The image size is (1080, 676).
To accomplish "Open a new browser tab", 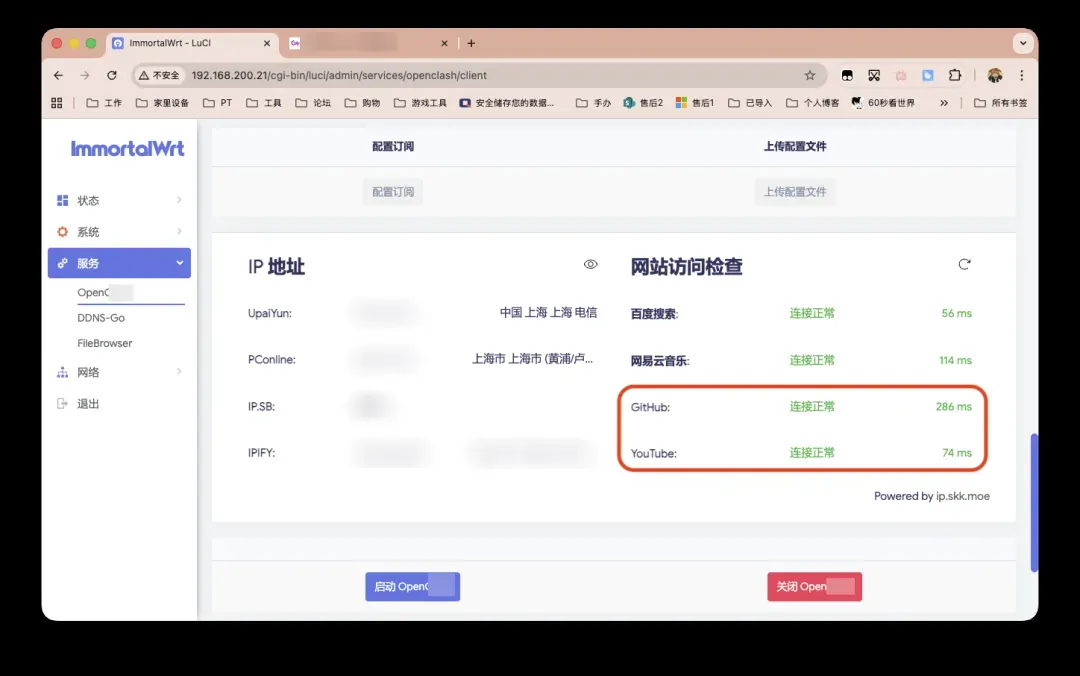I will pyautogui.click(x=471, y=43).
